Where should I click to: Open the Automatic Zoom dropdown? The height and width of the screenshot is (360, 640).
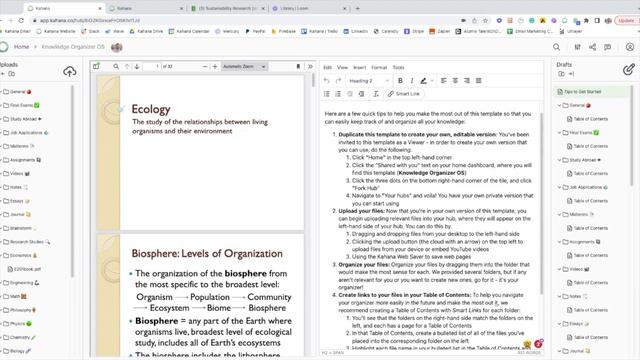pos(244,67)
